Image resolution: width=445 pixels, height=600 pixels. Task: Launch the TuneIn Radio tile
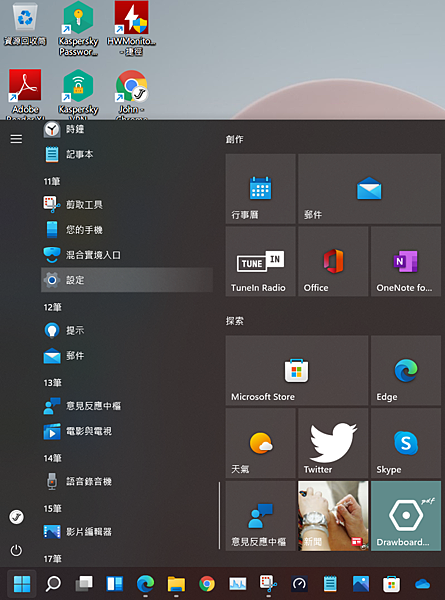pyautogui.click(x=261, y=261)
